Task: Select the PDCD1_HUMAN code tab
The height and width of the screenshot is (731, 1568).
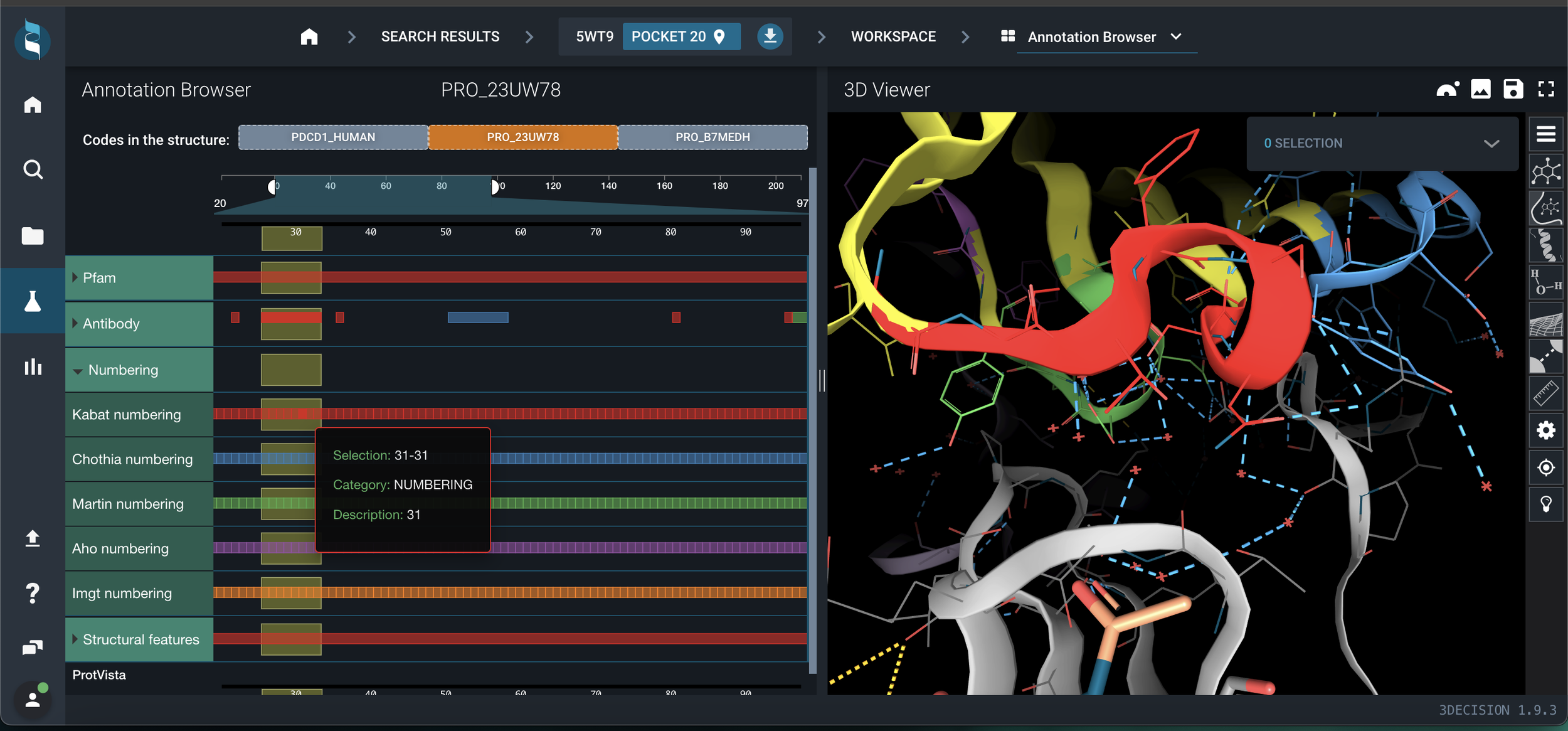Action: pyautogui.click(x=333, y=137)
